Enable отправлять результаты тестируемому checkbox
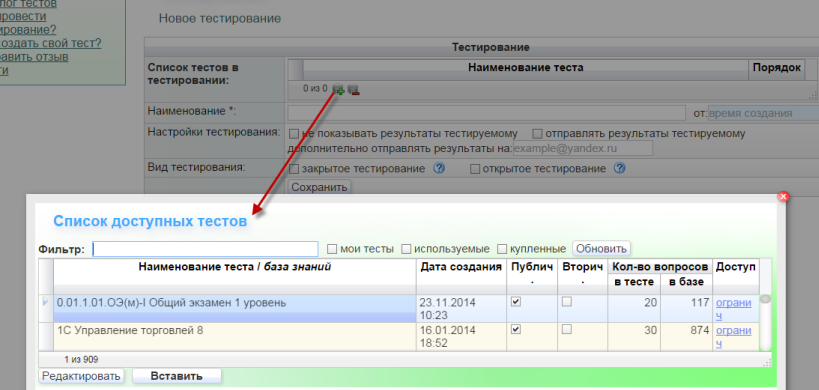The width and height of the screenshot is (819, 390). pos(537,134)
